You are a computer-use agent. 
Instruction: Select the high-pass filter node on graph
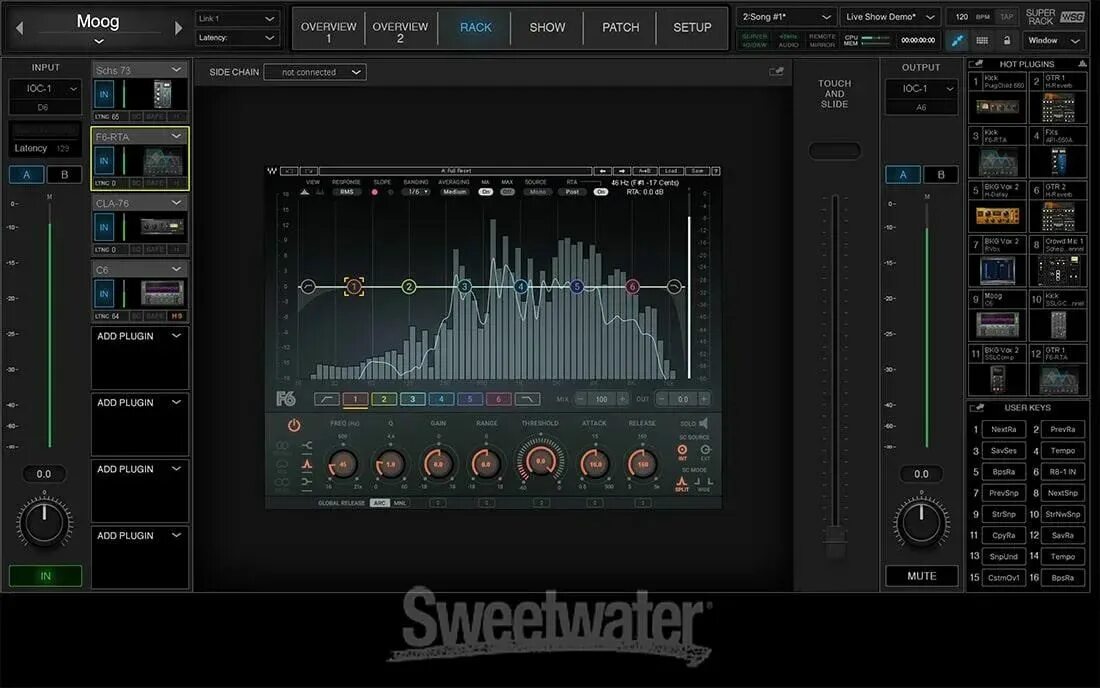pyautogui.click(x=307, y=286)
